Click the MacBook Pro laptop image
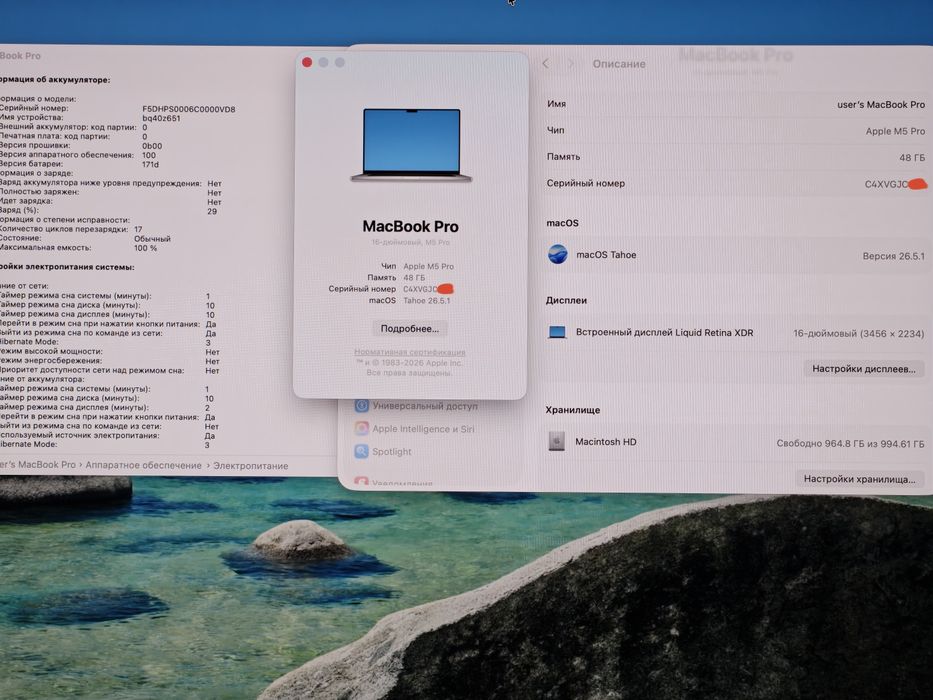Image resolution: width=933 pixels, height=700 pixels. tap(411, 145)
